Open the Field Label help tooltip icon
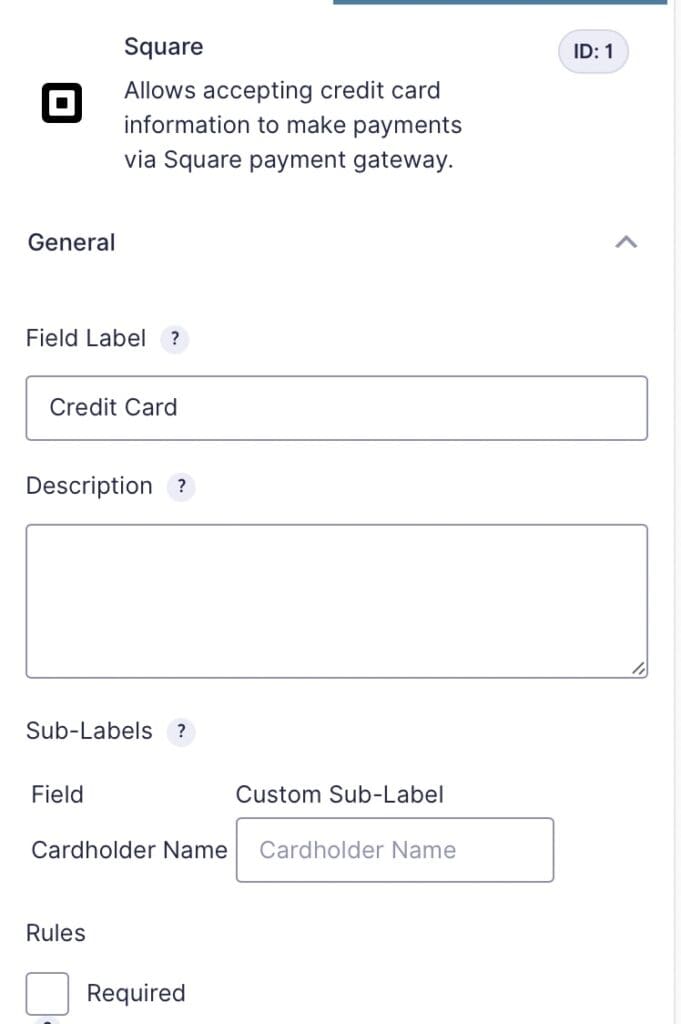The width and height of the screenshot is (681, 1024). point(174,339)
